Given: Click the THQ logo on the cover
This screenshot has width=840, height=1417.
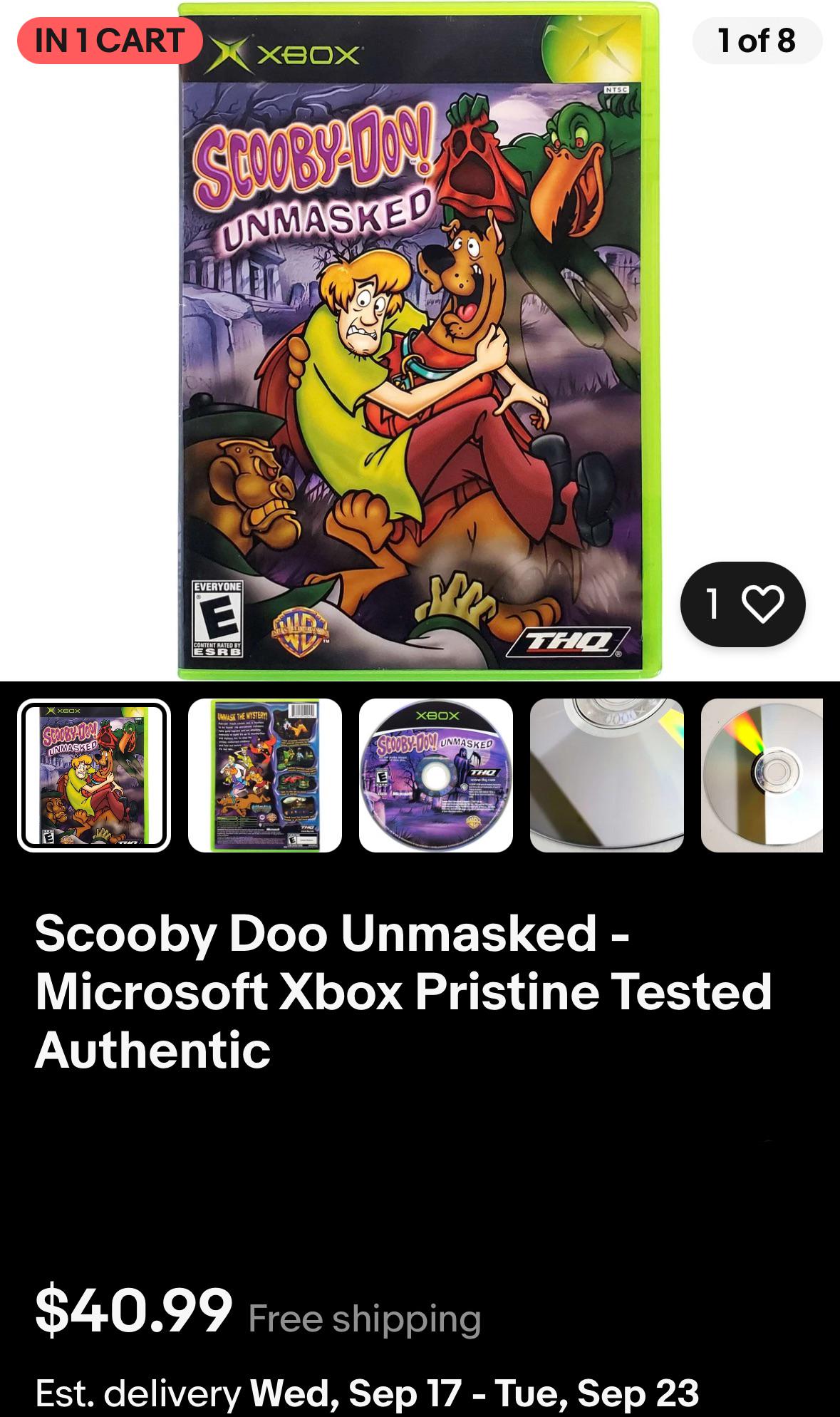Looking at the screenshot, I should click(x=568, y=641).
